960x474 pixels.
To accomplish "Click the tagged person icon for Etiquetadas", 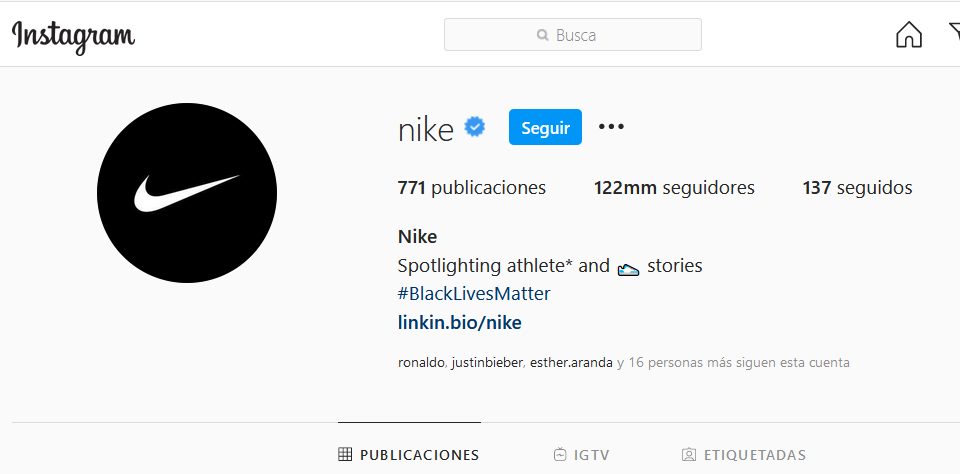I will [689, 455].
